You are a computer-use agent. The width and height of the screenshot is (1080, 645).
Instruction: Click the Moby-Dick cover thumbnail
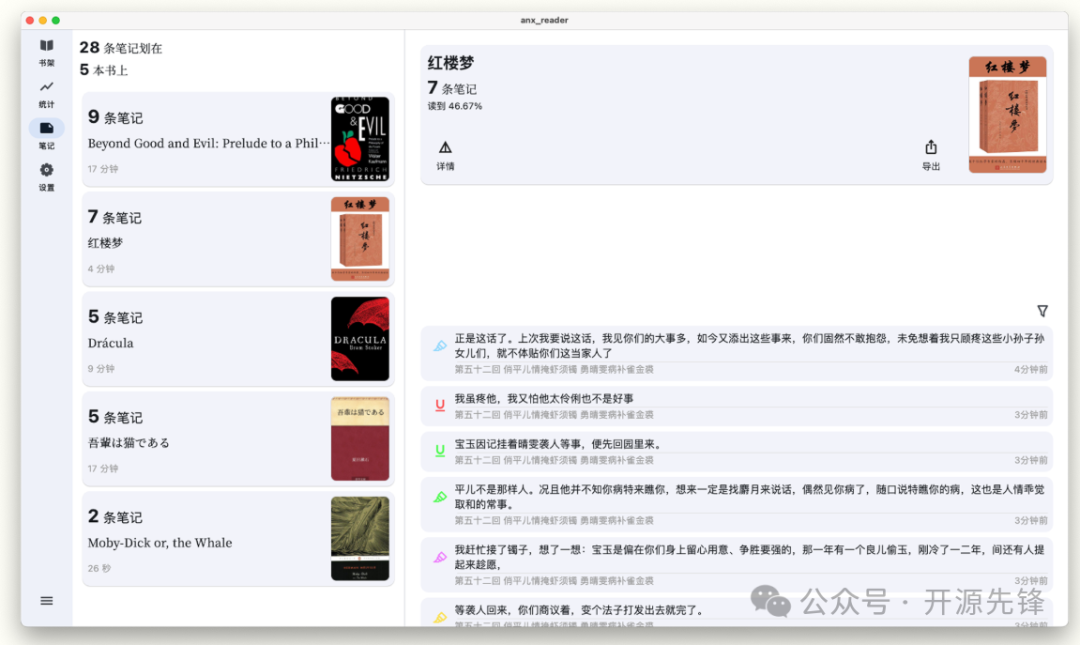360,539
